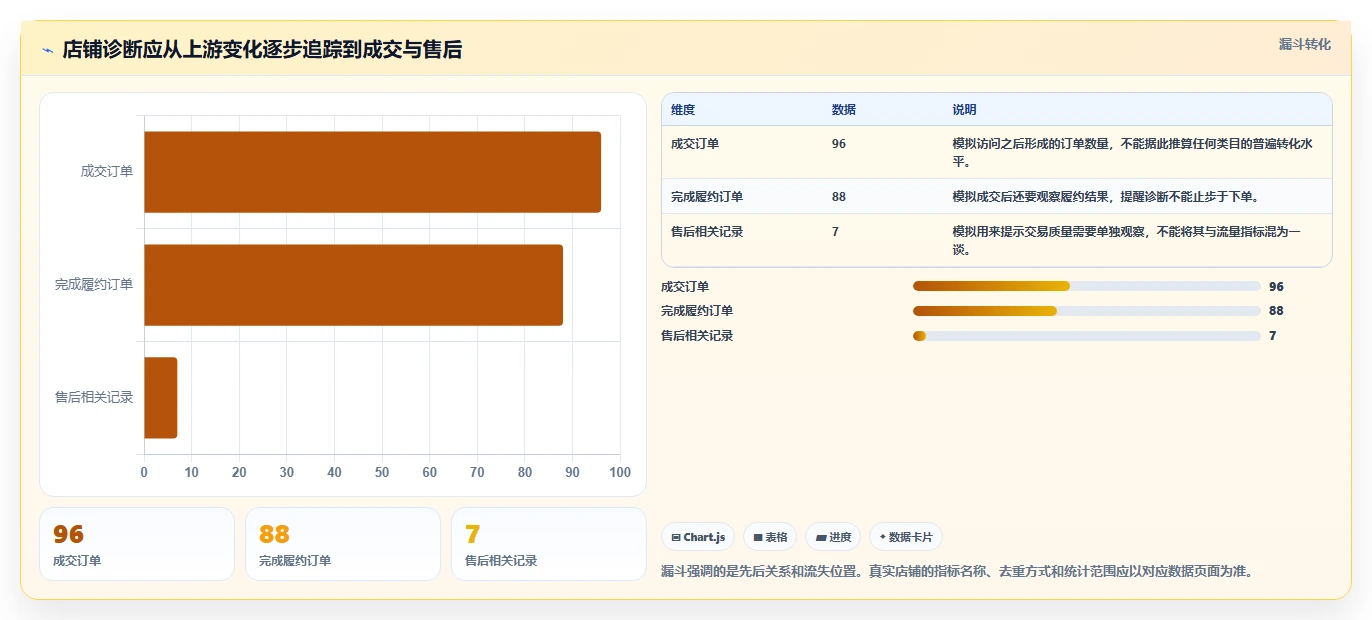
Task: Click the value 96 next to the progress bar
Action: pyautogui.click(x=1276, y=286)
